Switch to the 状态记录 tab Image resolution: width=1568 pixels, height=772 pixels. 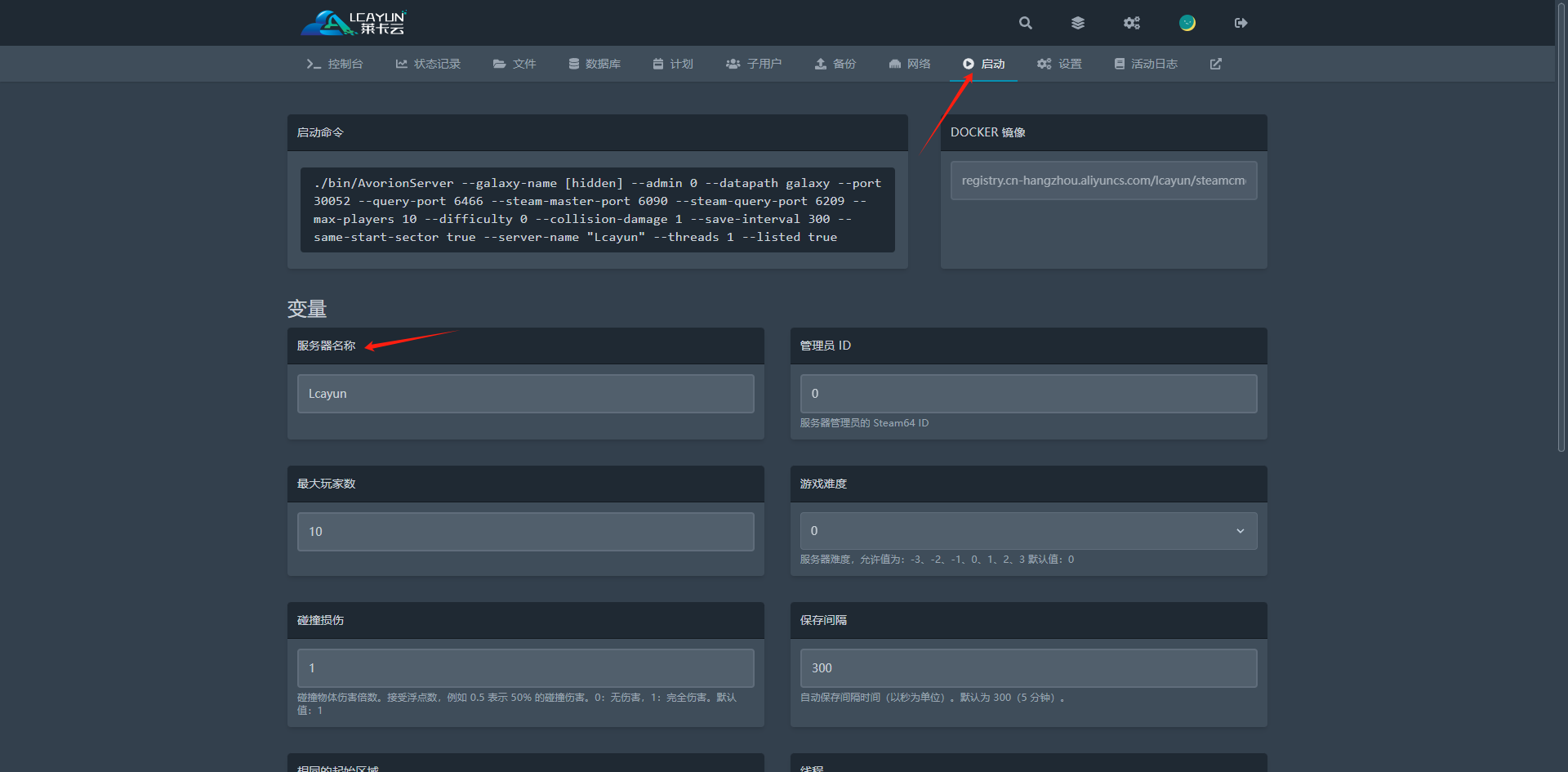pyautogui.click(x=428, y=64)
